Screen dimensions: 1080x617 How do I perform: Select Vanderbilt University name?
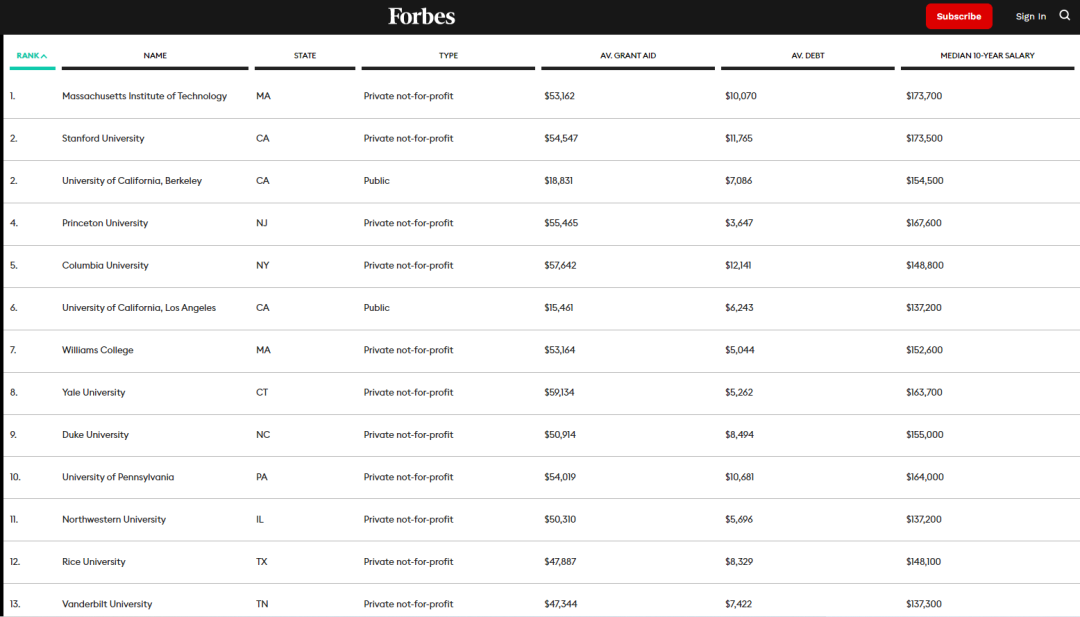point(107,604)
